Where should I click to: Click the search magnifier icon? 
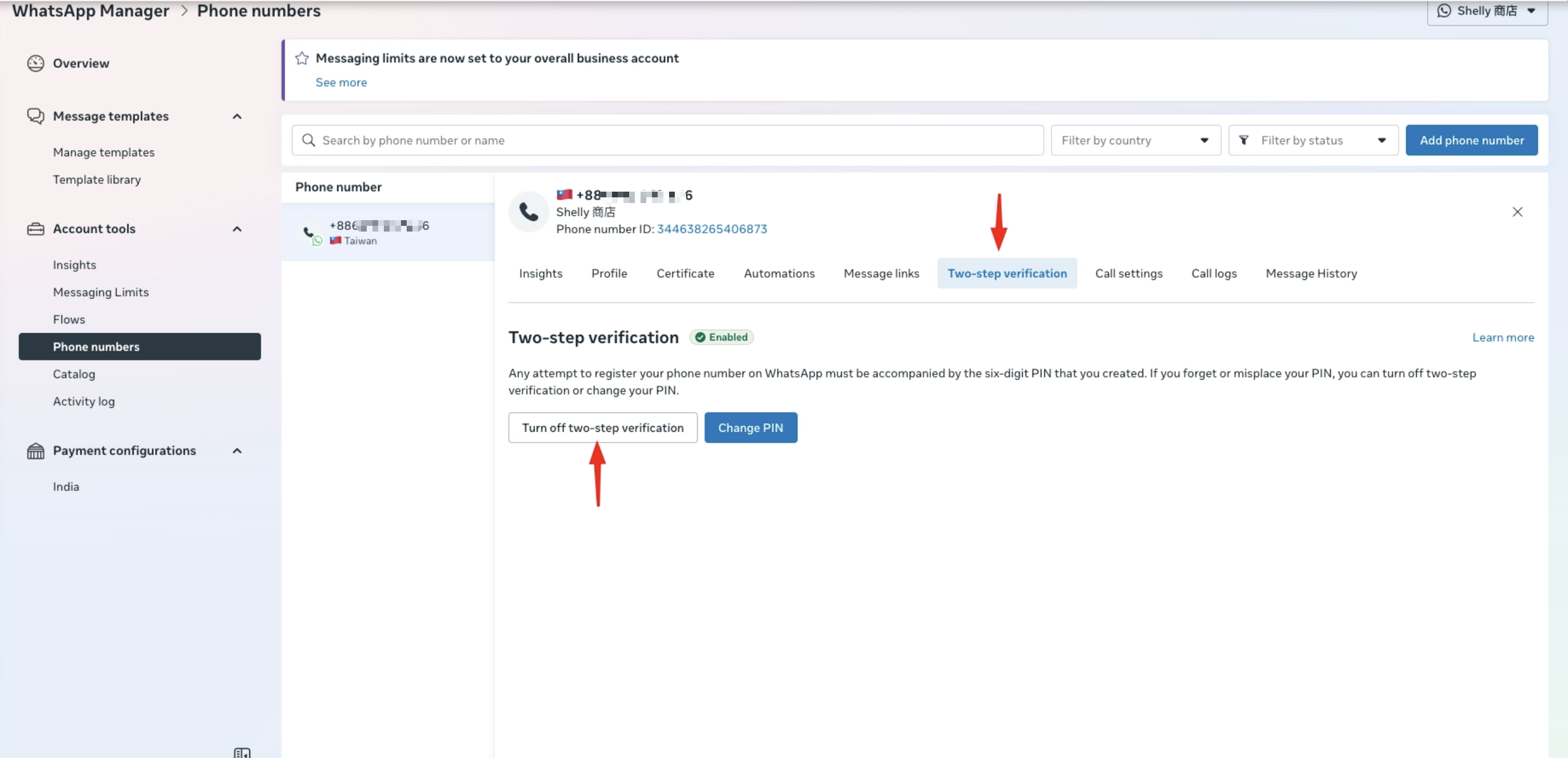point(309,141)
